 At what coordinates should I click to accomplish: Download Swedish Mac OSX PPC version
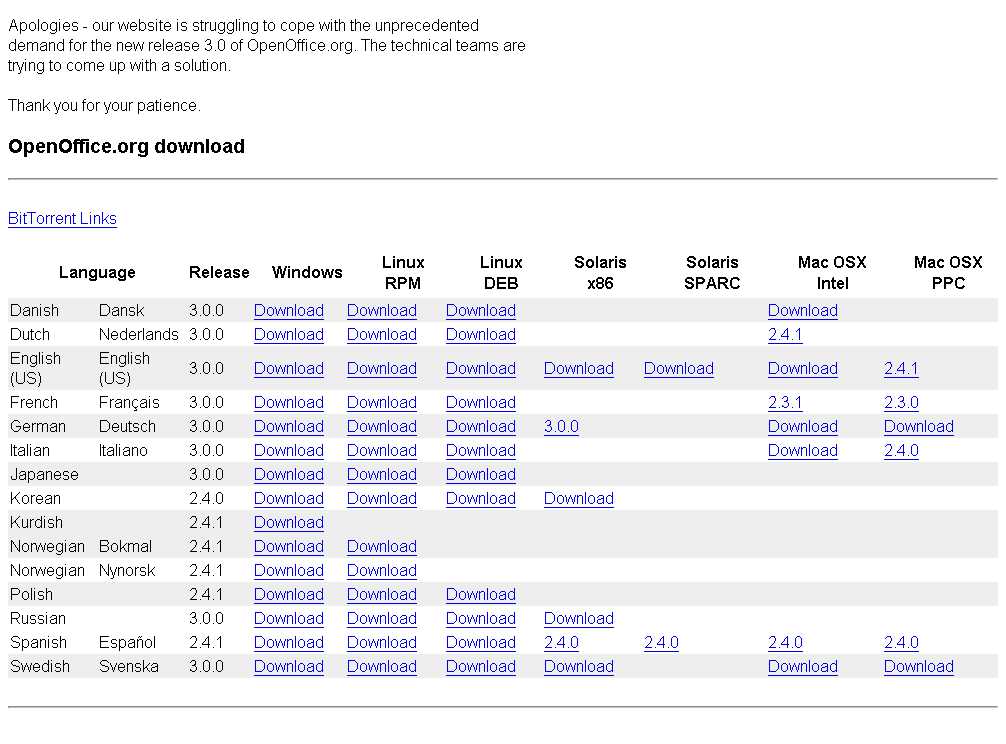coord(919,667)
